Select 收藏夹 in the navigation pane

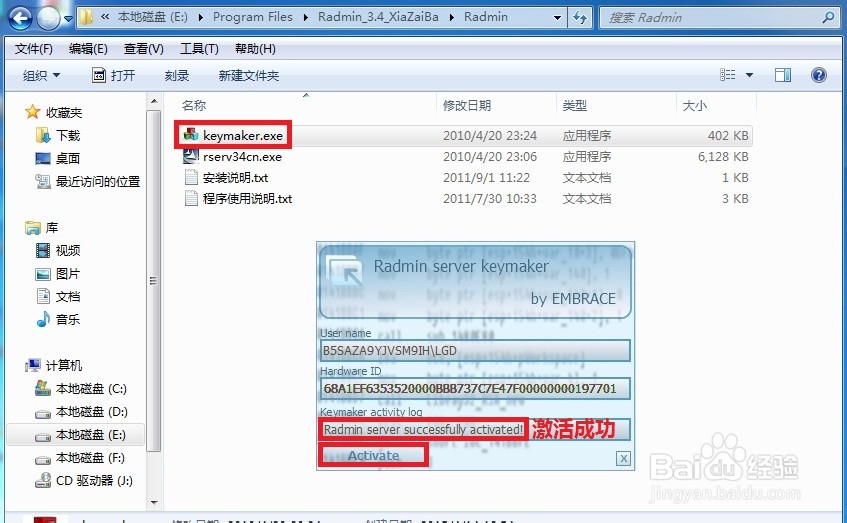click(64, 112)
